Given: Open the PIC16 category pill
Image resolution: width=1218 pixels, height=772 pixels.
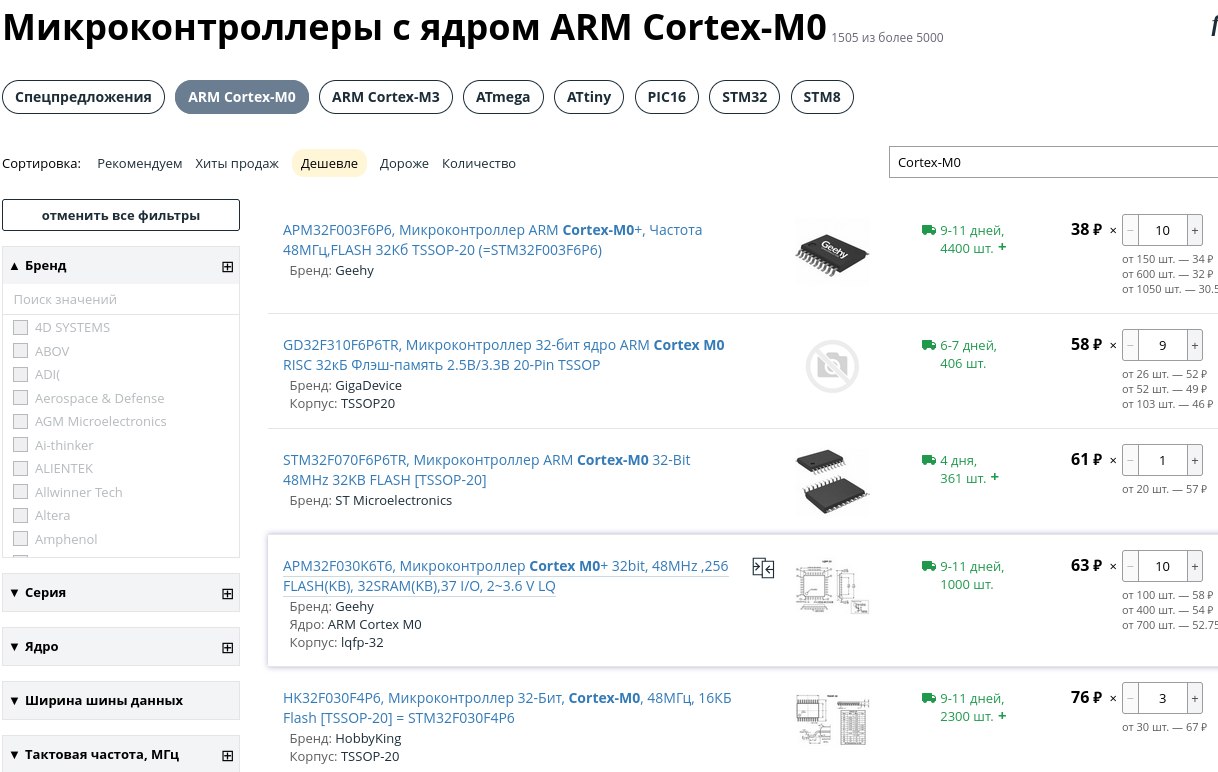Looking at the screenshot, I should (667, 97).
